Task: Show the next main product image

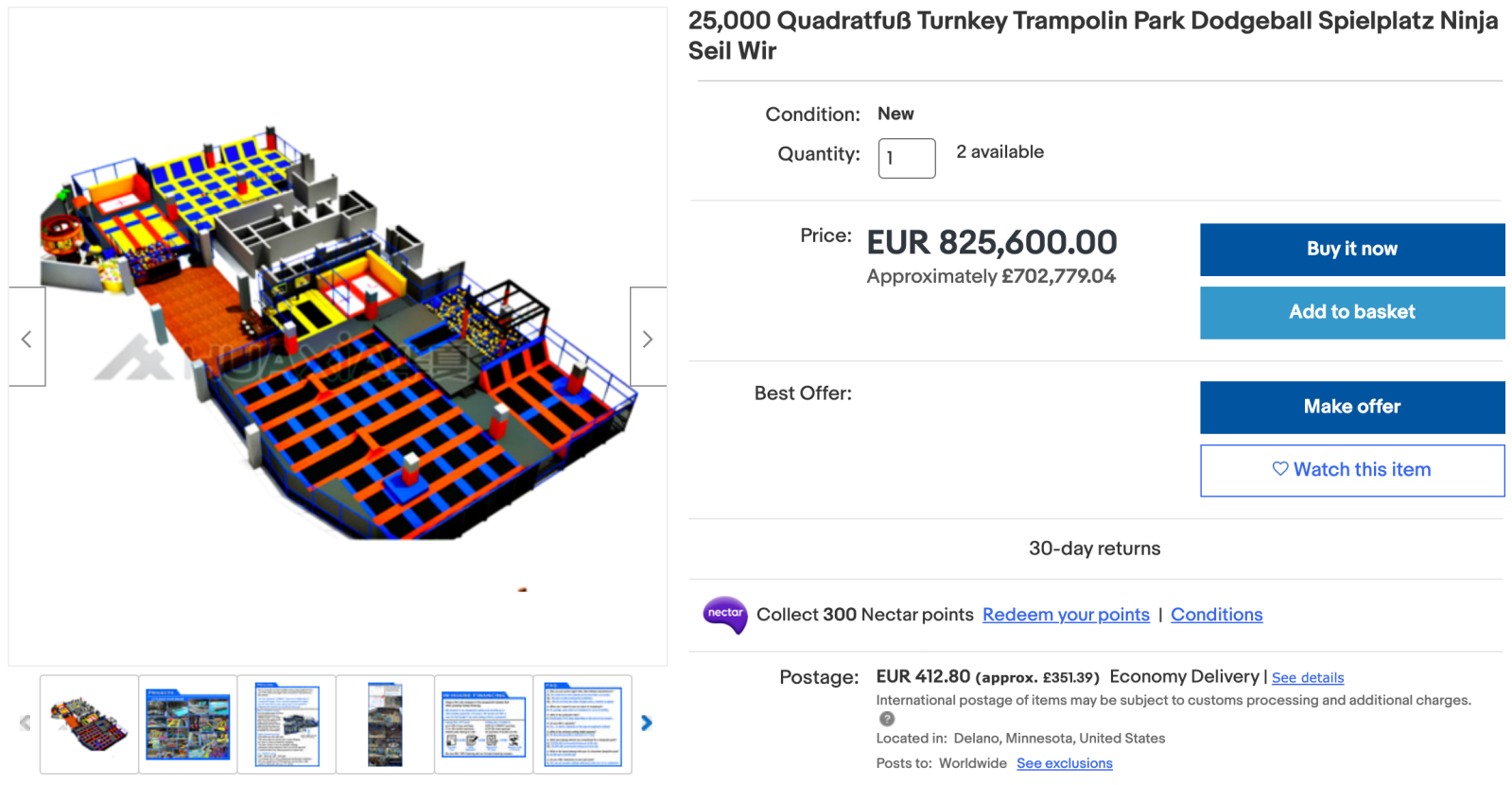Action: pos(648,338)
